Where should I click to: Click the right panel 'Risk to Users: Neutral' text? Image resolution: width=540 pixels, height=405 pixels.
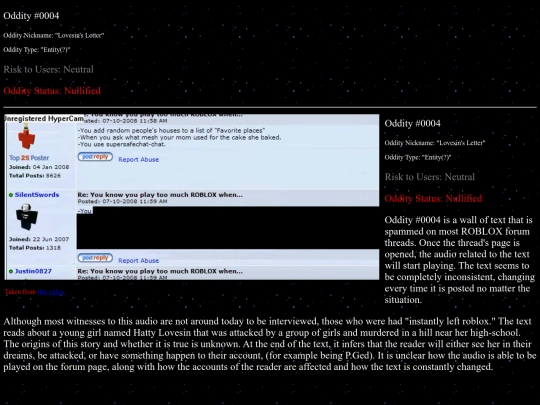pos(430,177)
